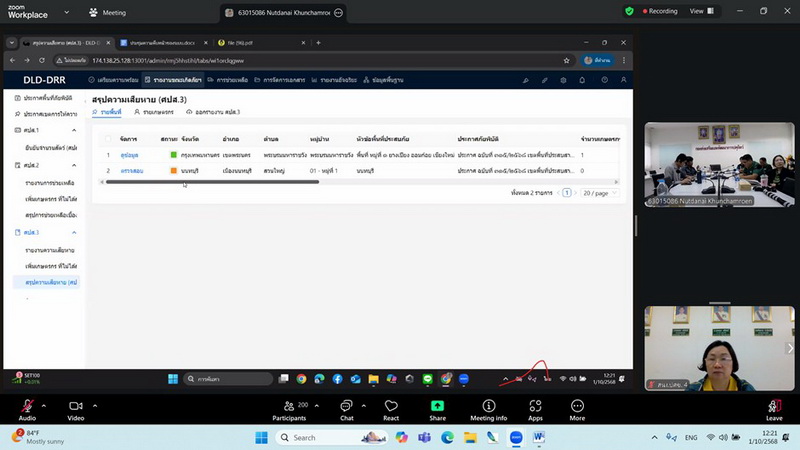The width and height of the screenshot is (800, 450).
Task: Open the Zoom Apps icon
Action: point(535,406)
